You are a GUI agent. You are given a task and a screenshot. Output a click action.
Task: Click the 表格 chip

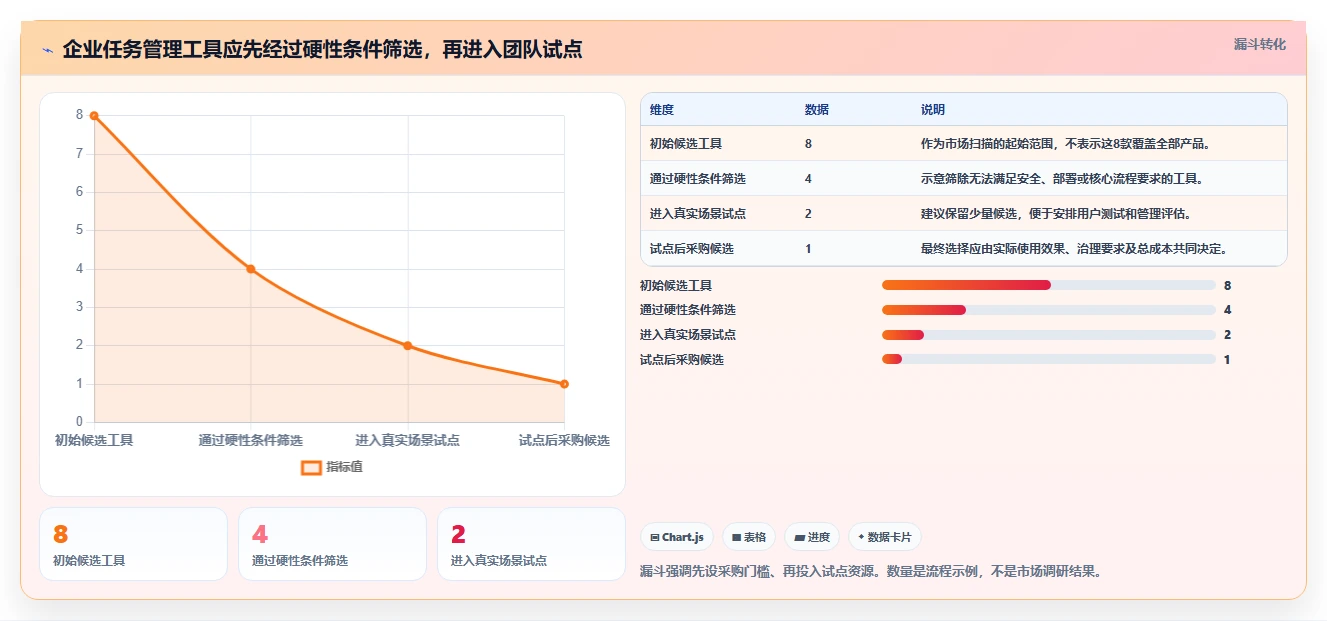tap(749, 537)
